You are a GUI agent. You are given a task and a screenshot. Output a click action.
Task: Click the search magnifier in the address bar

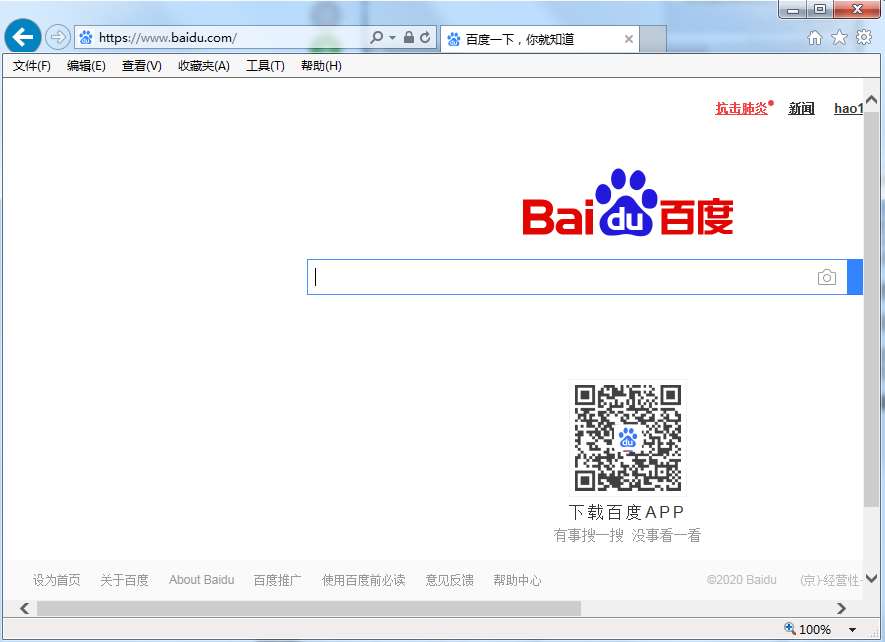click(x=376, y=38)
